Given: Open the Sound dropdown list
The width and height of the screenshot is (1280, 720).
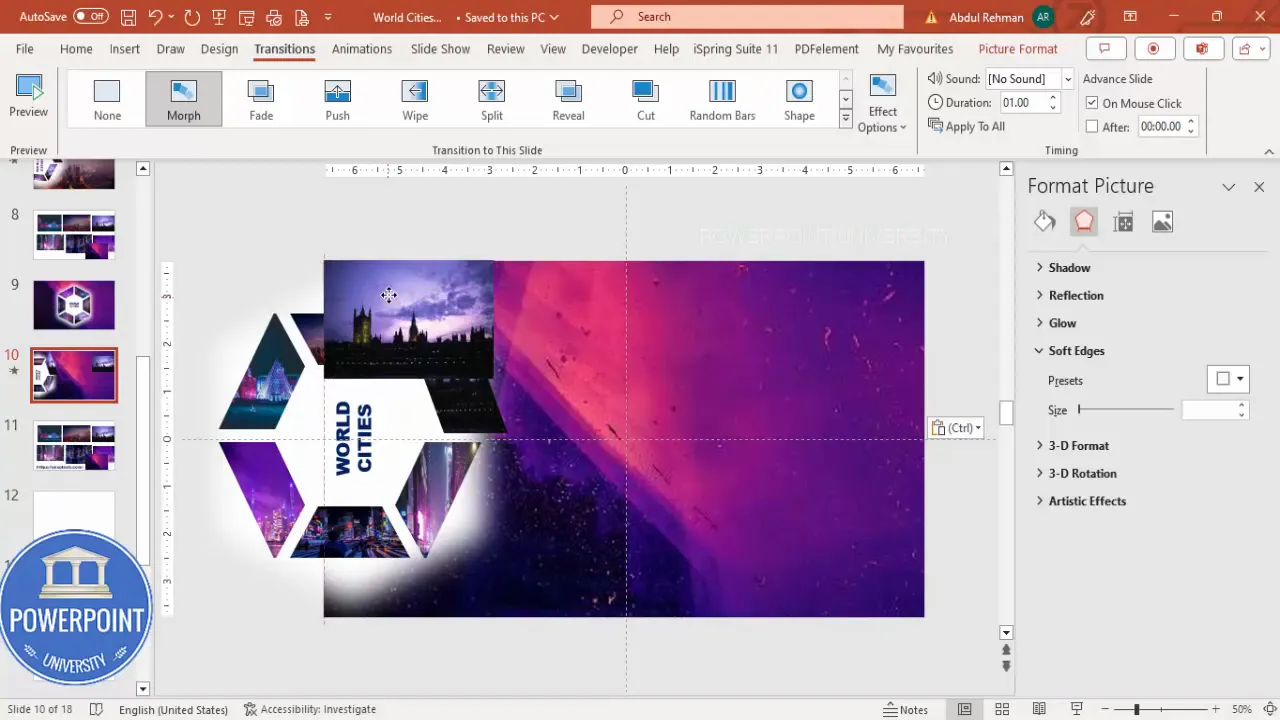Looking at the screenshot, I should pyautogui.click(x=1068, y=79).
